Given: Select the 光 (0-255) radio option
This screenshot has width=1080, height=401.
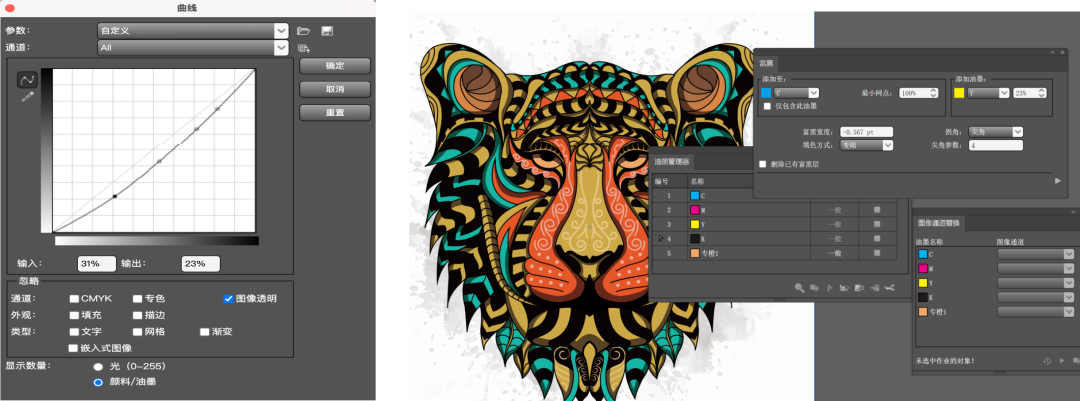Looking at the screenshot, I should pos(98,367).
